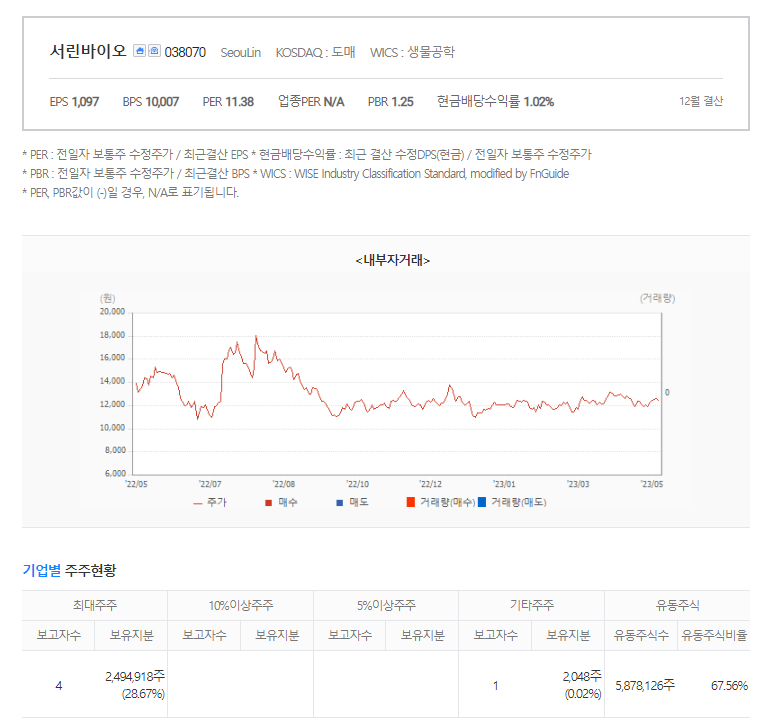Click the '22/07 x-axis label
The width and height of the screenshot is (765, 720).
pos(210,484)
